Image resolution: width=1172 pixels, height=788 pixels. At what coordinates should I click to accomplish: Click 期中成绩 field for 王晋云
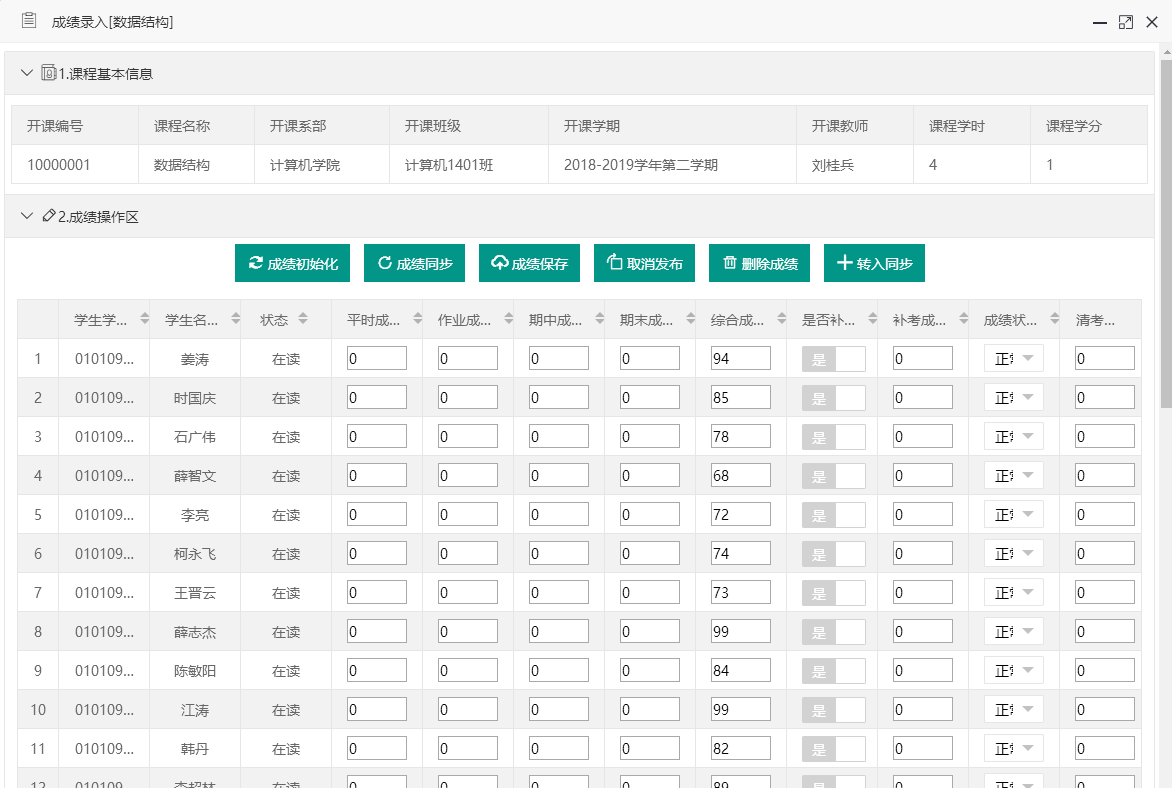point(558,593)
